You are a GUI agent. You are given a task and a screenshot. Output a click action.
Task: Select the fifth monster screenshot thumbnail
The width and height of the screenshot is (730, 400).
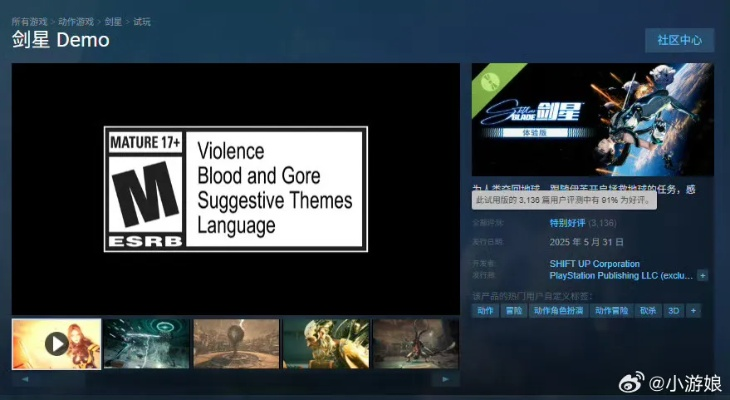click(416, 344)
